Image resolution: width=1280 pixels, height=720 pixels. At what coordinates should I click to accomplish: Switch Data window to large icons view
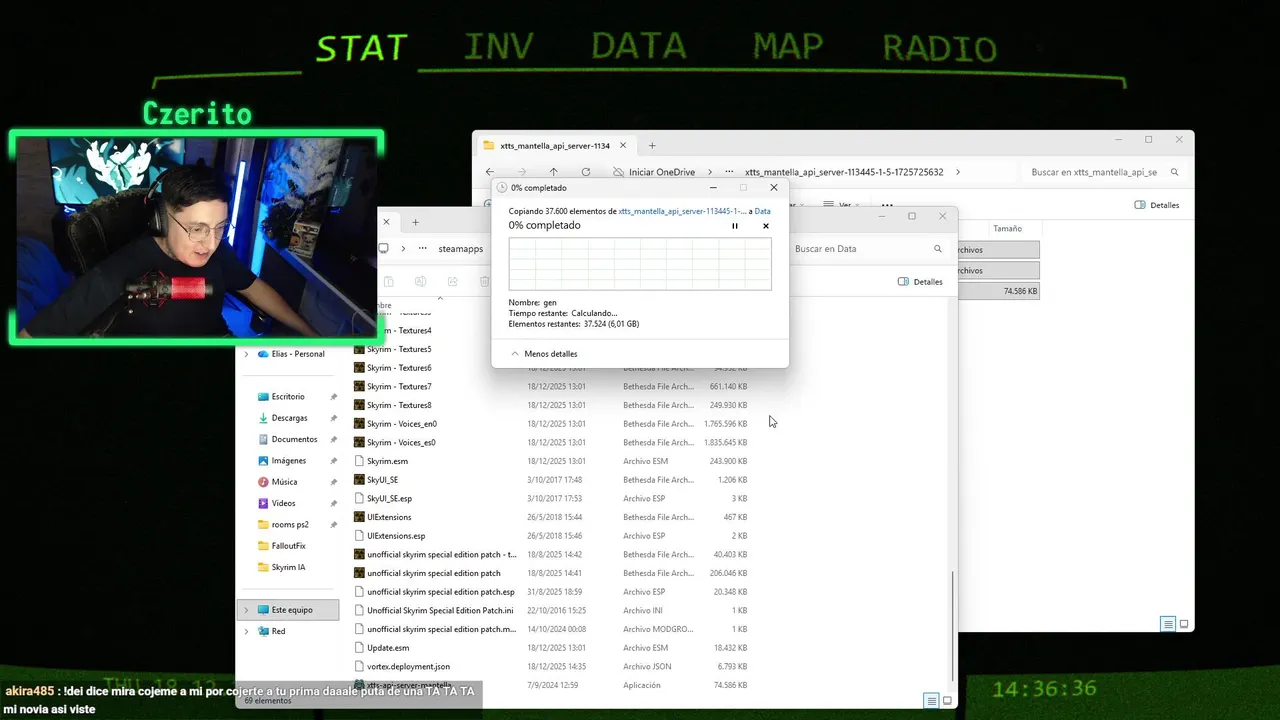click(947, 700)
